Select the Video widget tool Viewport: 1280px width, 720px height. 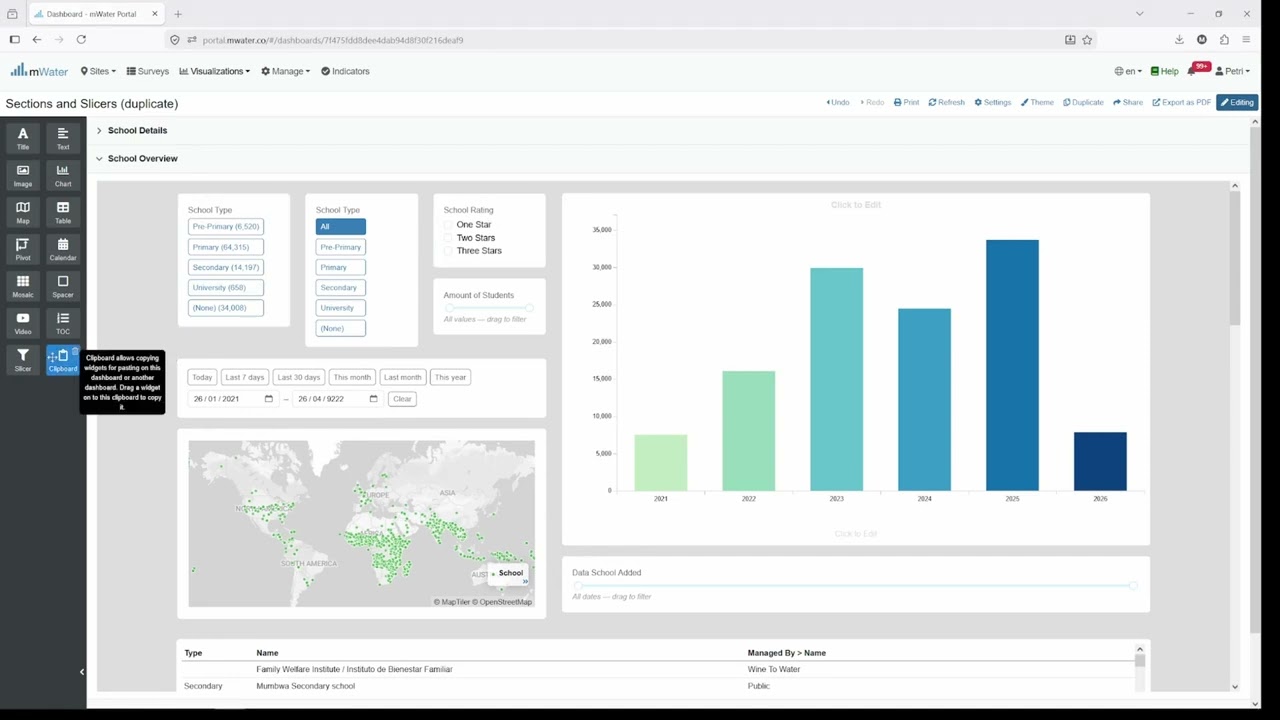click(22, 323)
